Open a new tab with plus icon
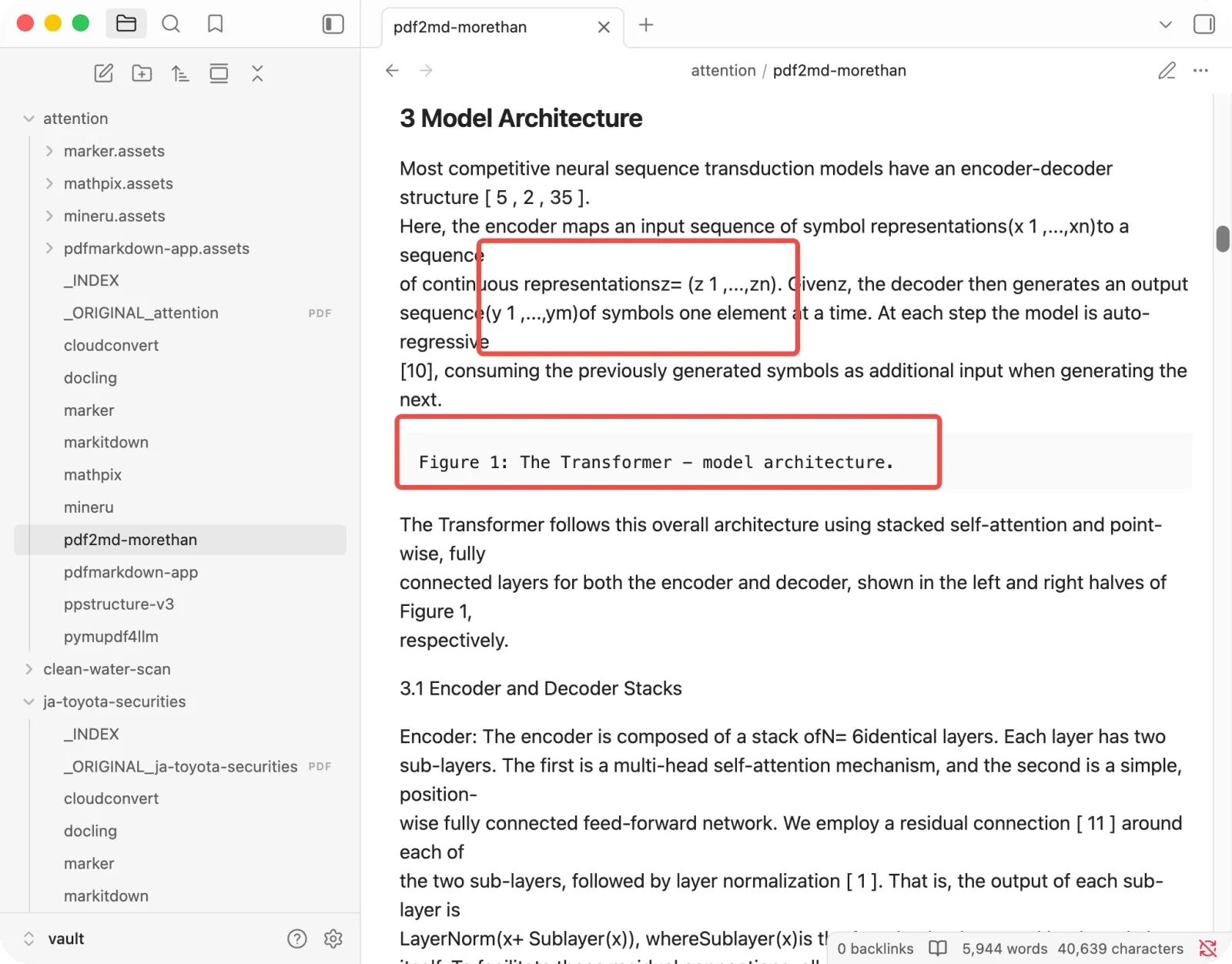This screenshot has width=1232, height=964. tap(646, 25)
